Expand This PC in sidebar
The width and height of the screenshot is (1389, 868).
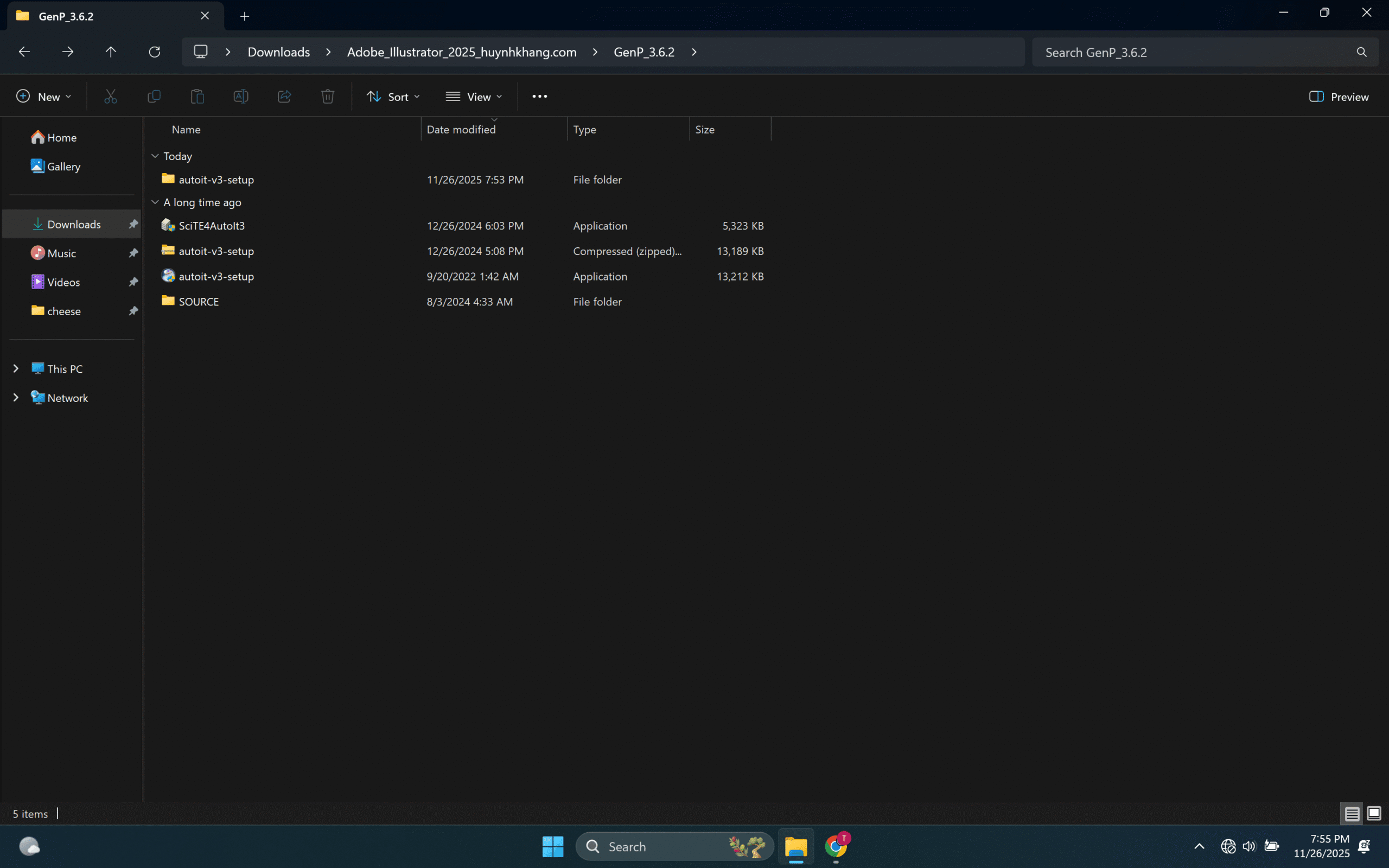click(x=16, y=368)
